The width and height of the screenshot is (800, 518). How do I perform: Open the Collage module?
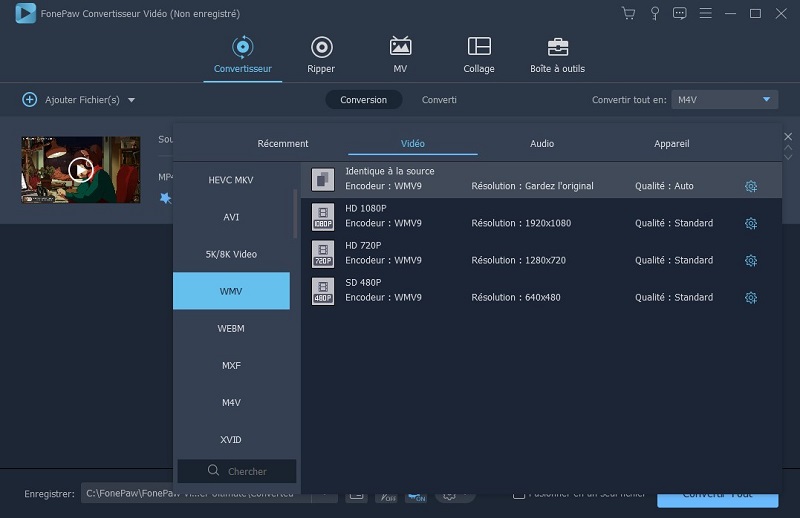click(x=479, y=55)
